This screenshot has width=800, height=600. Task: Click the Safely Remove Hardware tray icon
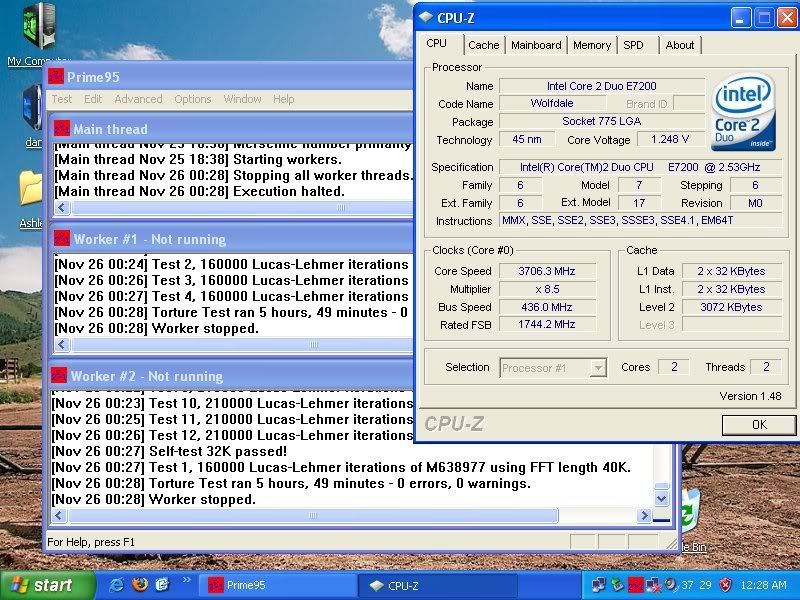[615, 585]
